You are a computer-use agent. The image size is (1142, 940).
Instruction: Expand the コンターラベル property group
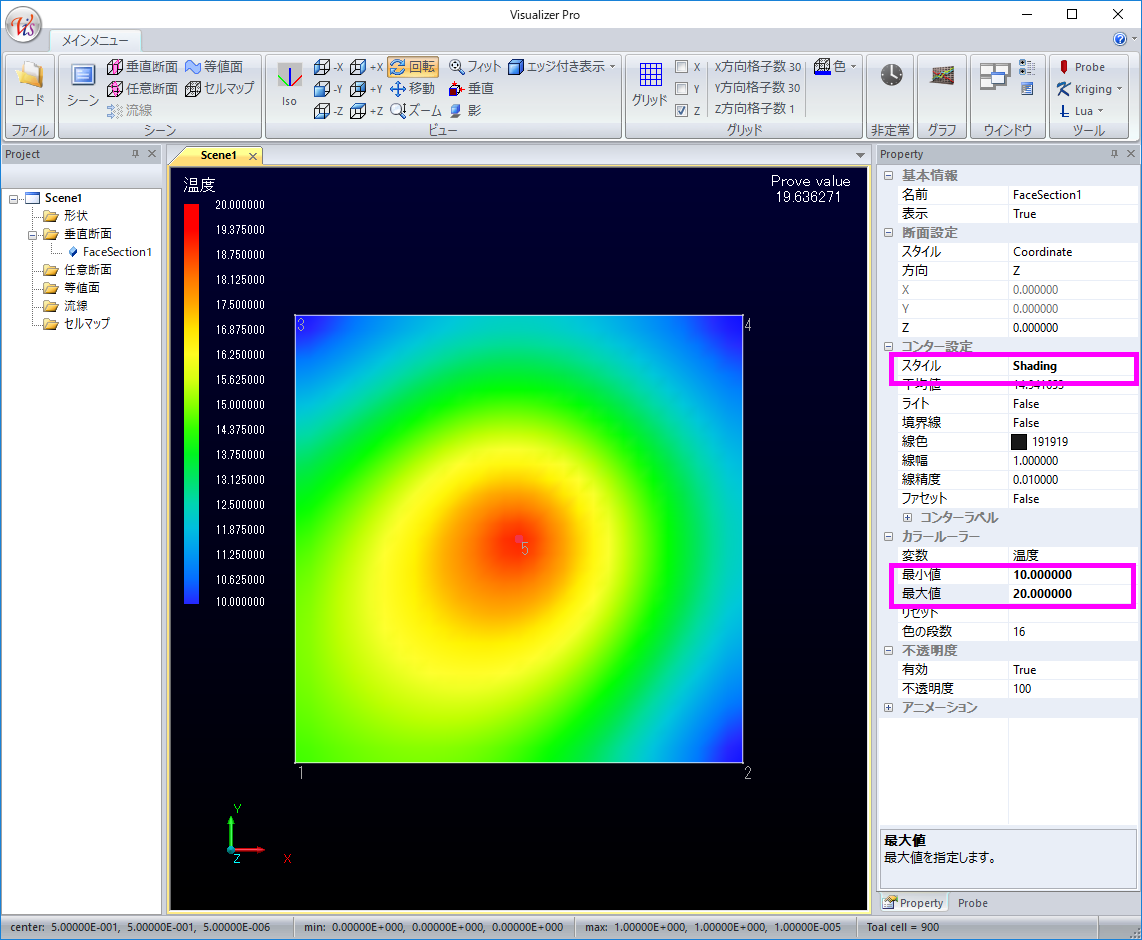(907, 518)
